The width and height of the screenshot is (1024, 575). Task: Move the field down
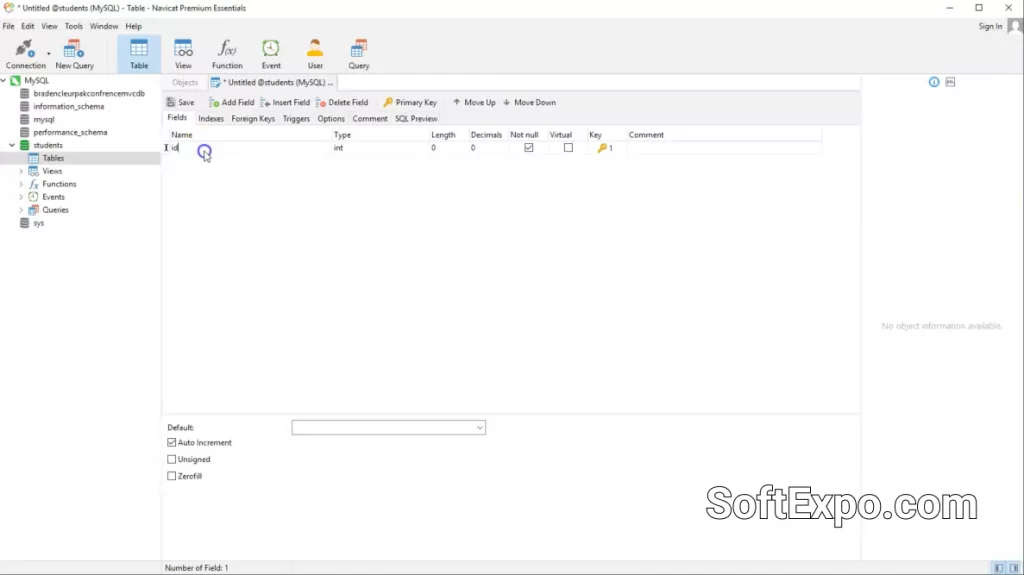[530, 103]
